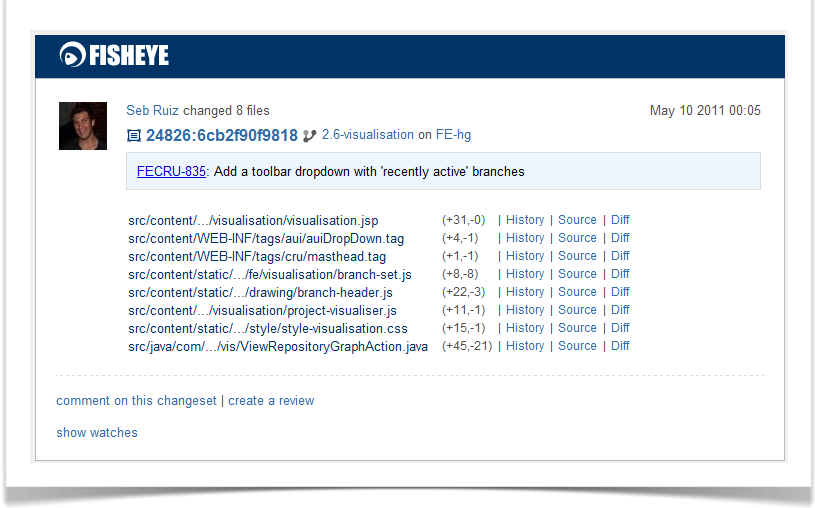Open changeset 24826:6cb2f90f9818
The width and height of the screenshot is (815, 508).
(221, 135)
